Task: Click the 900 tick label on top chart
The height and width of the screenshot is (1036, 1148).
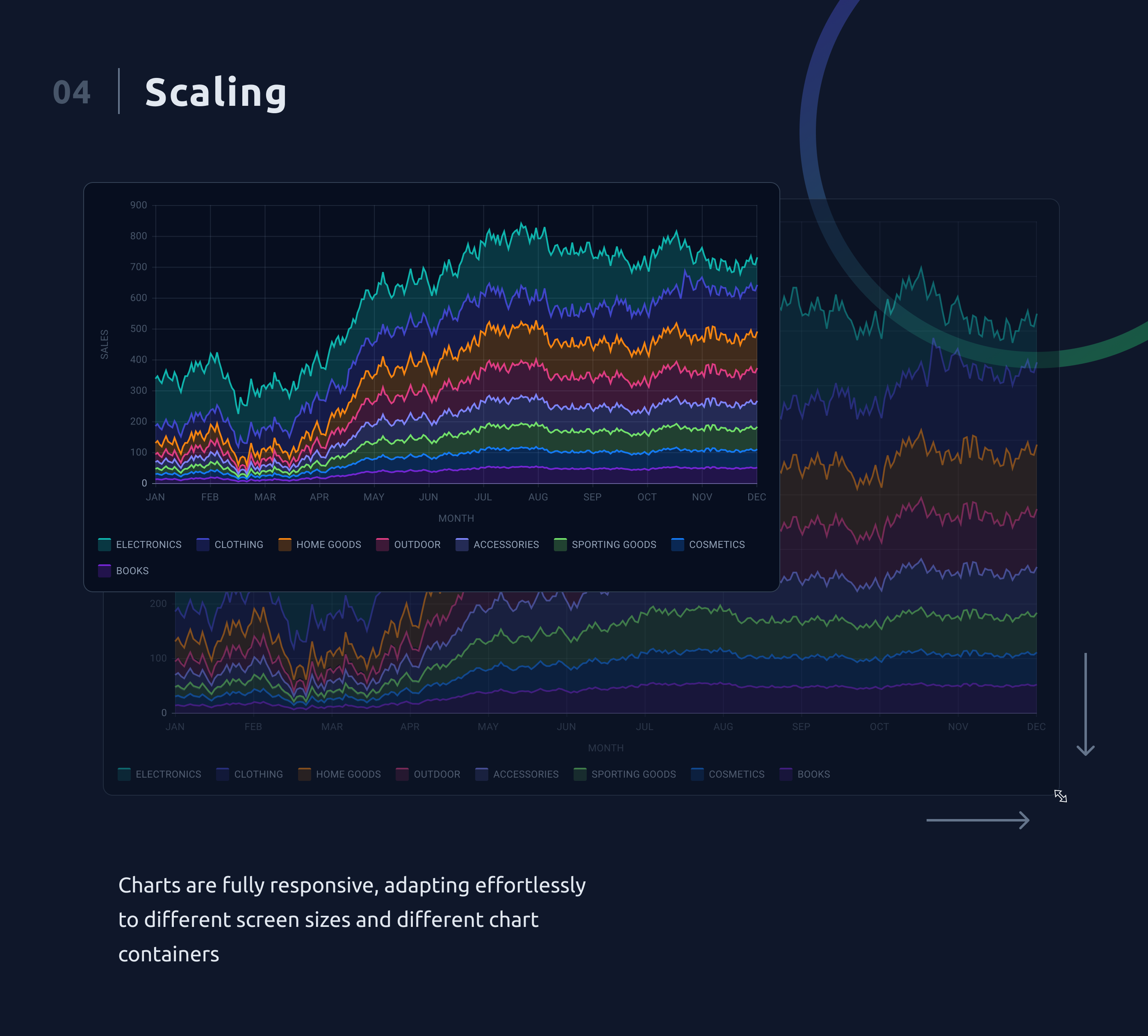Action: tap(138, 205)
